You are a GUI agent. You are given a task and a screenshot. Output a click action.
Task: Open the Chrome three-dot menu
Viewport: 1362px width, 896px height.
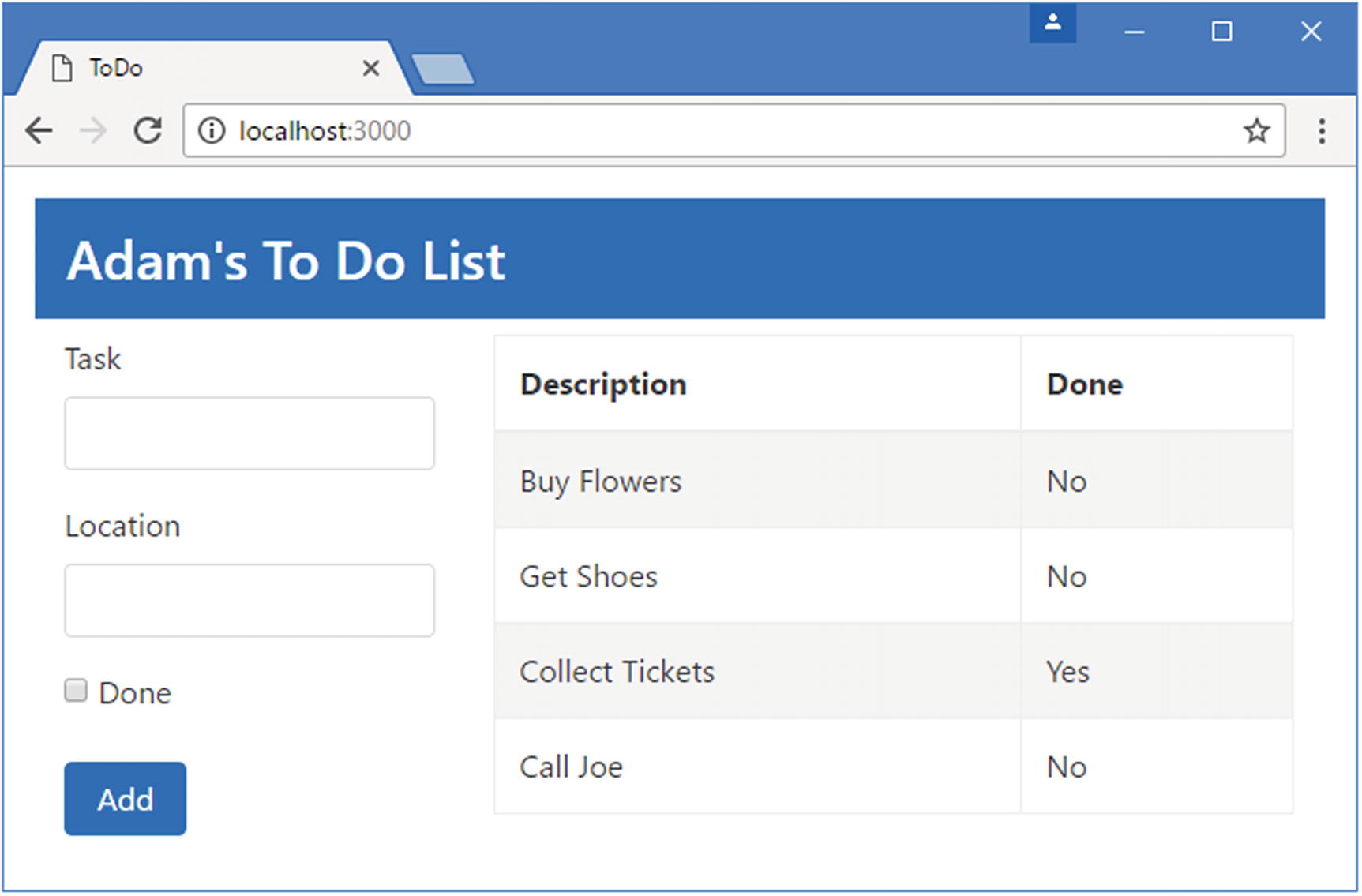pos(1321,131)
